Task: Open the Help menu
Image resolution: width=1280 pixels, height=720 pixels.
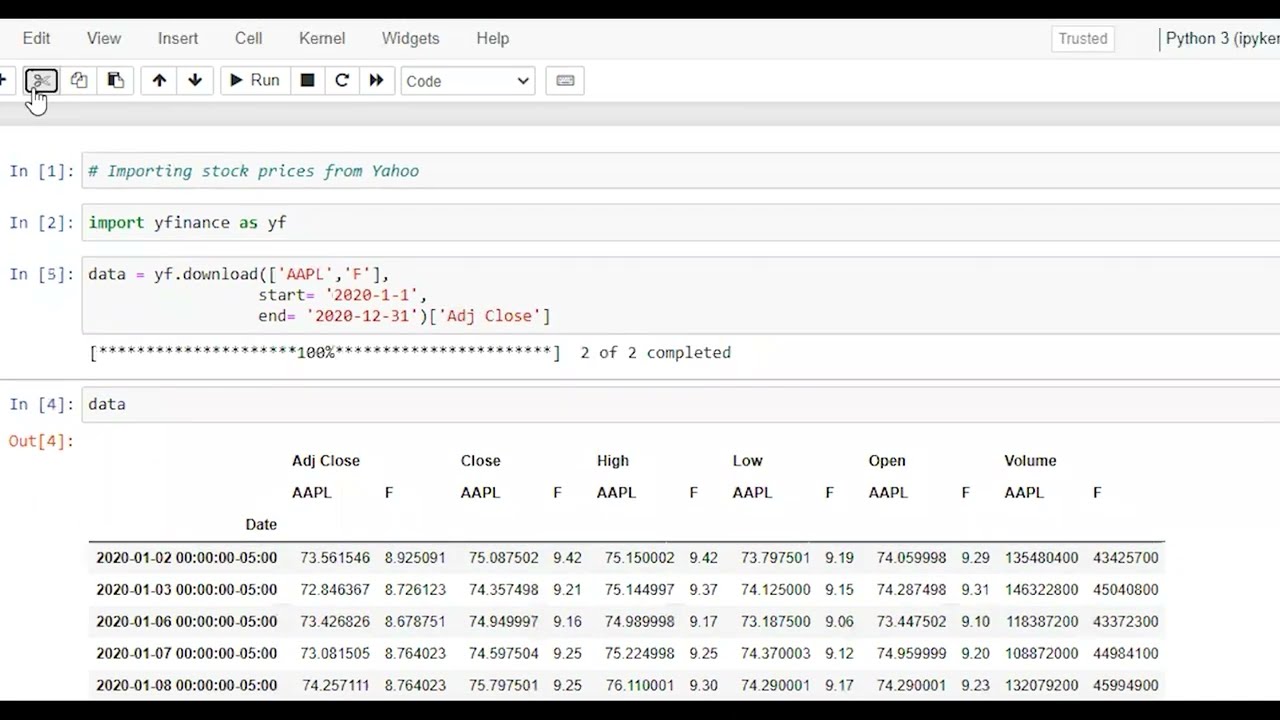Action: (493, 38)
